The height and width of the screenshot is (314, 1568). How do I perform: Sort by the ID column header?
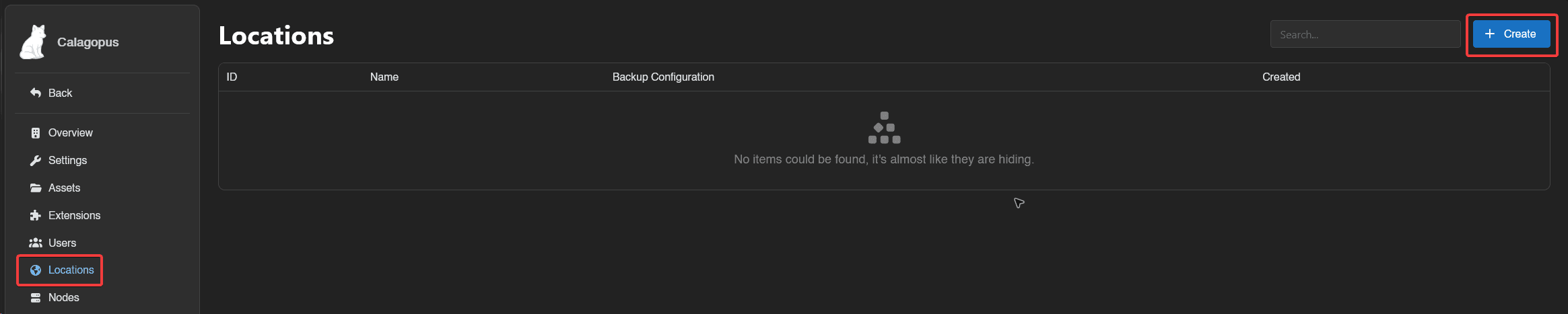[x=232, y=77]
